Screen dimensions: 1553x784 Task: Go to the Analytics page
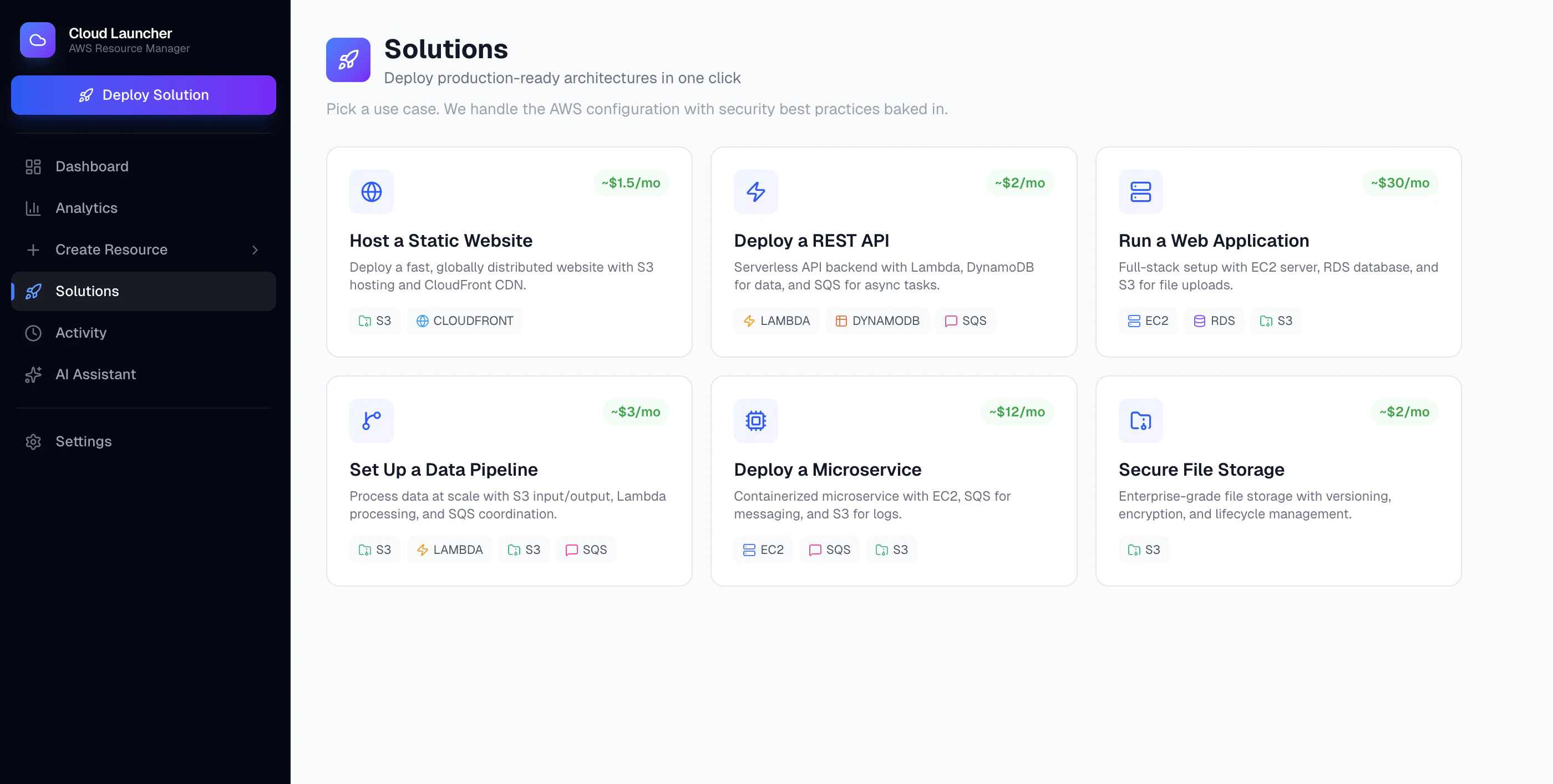click(x=86, y=208)
